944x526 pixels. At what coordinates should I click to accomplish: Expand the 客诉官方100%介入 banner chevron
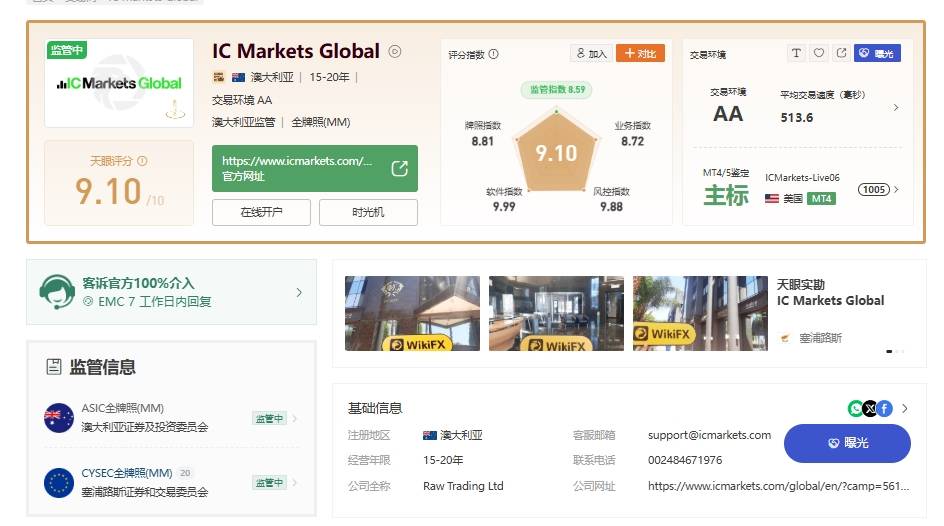click(299, 292)
